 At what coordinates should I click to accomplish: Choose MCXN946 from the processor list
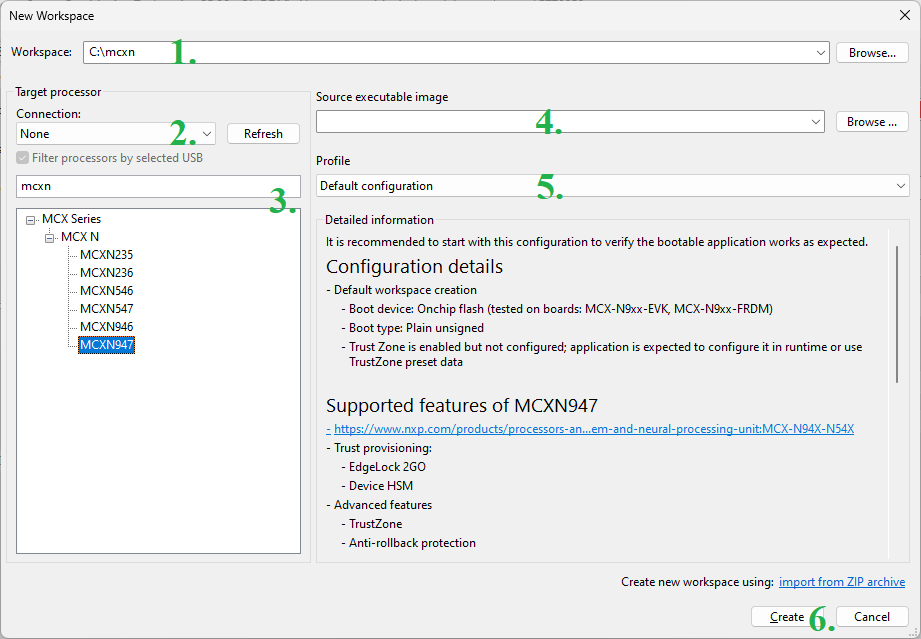point(106,327)
